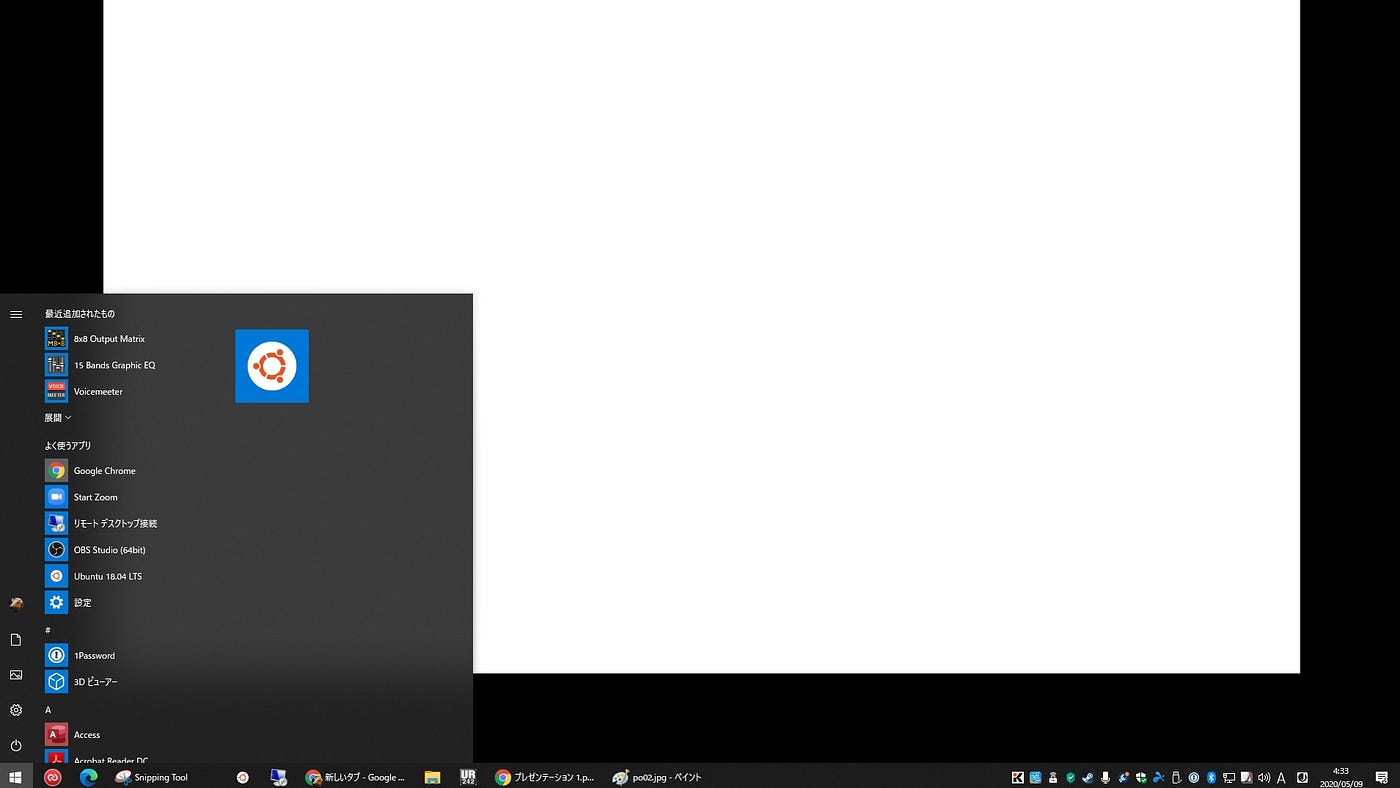Open Ubuntu icon on the taskbar
This screenshot has width=1400, height=788.
click(x=242, y=777)
